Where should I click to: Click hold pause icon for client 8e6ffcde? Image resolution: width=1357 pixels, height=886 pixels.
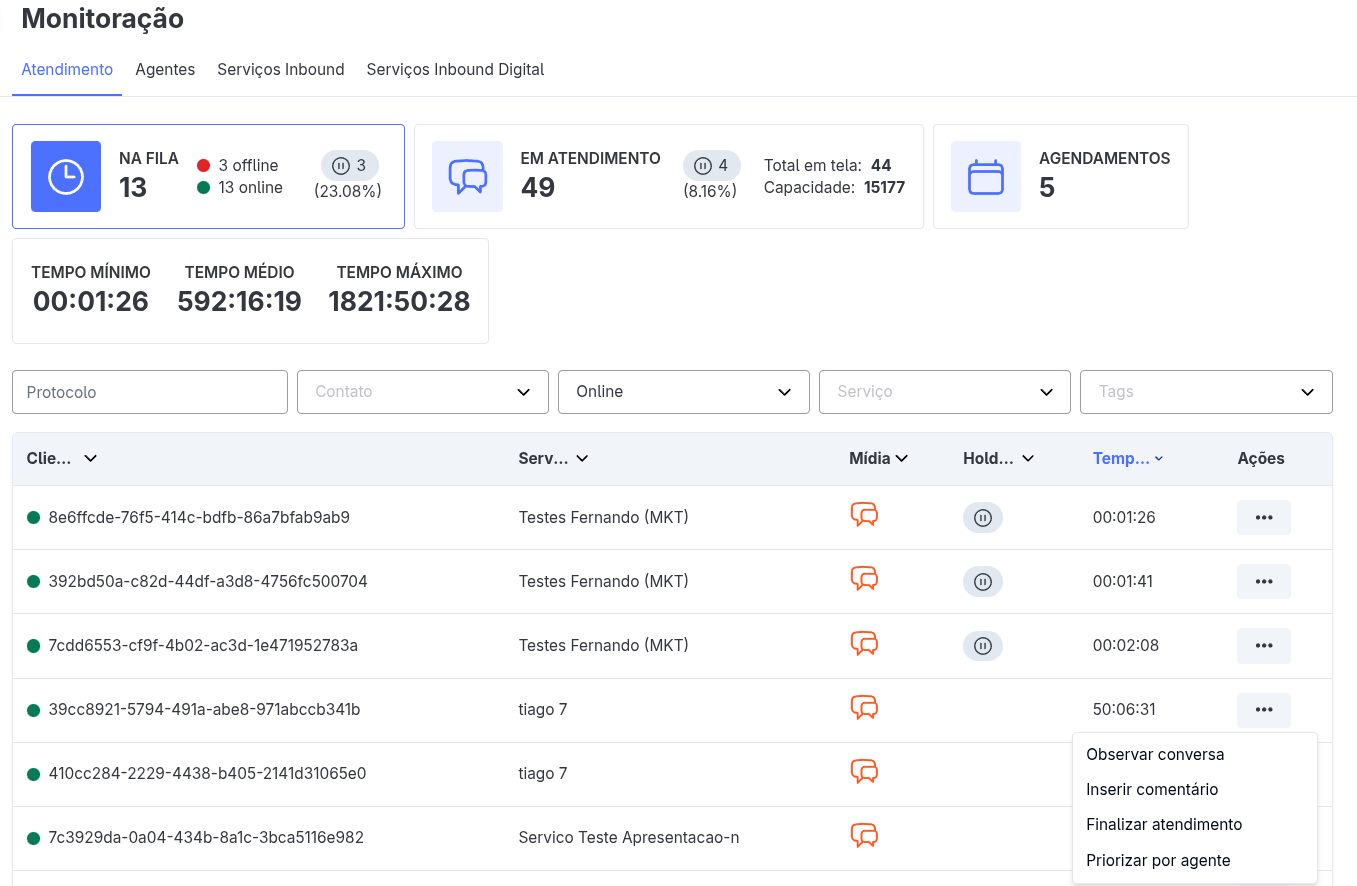pos(982,518)
